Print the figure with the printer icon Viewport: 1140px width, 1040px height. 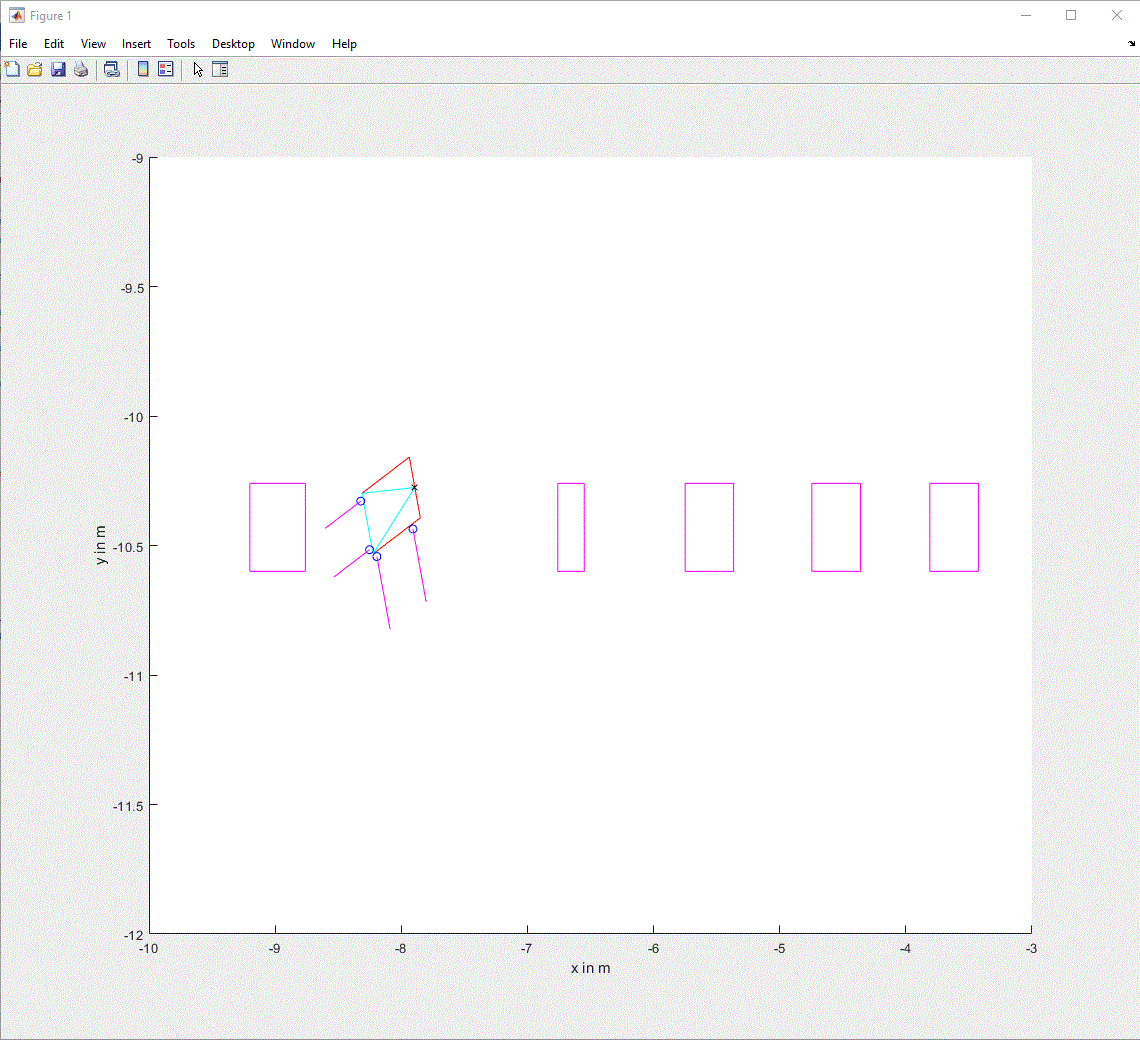pyautogui.click(x=81, y=69)
